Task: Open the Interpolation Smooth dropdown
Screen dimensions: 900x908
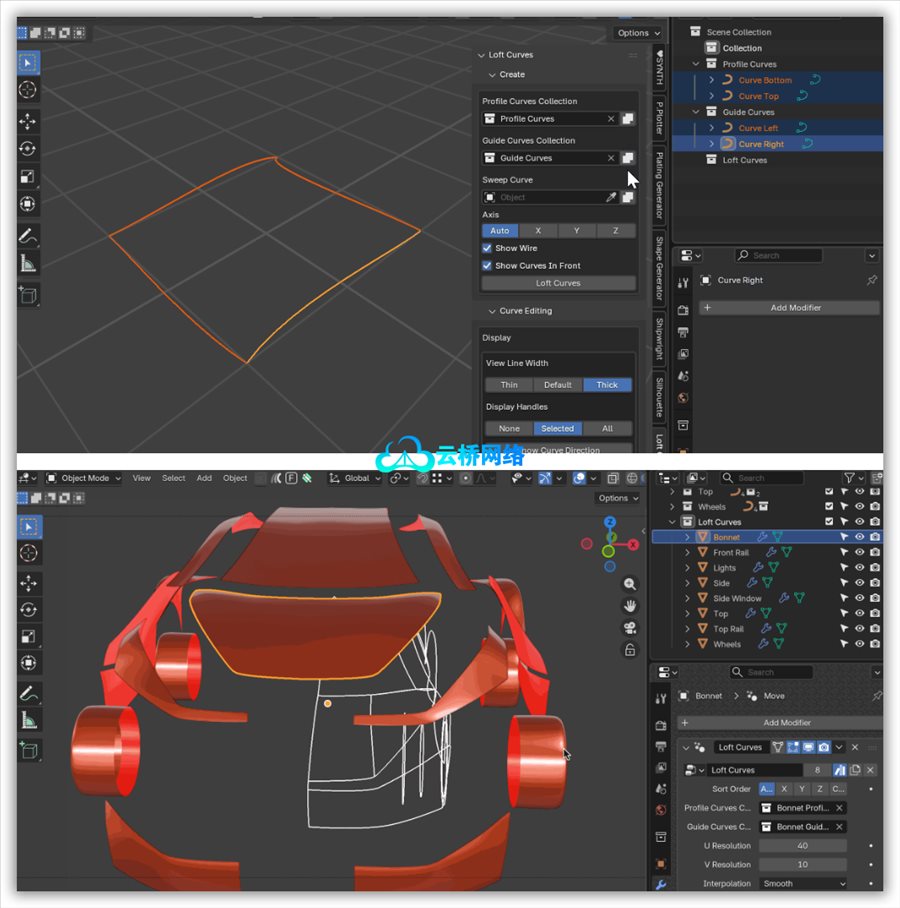Action: pos(802,884)
